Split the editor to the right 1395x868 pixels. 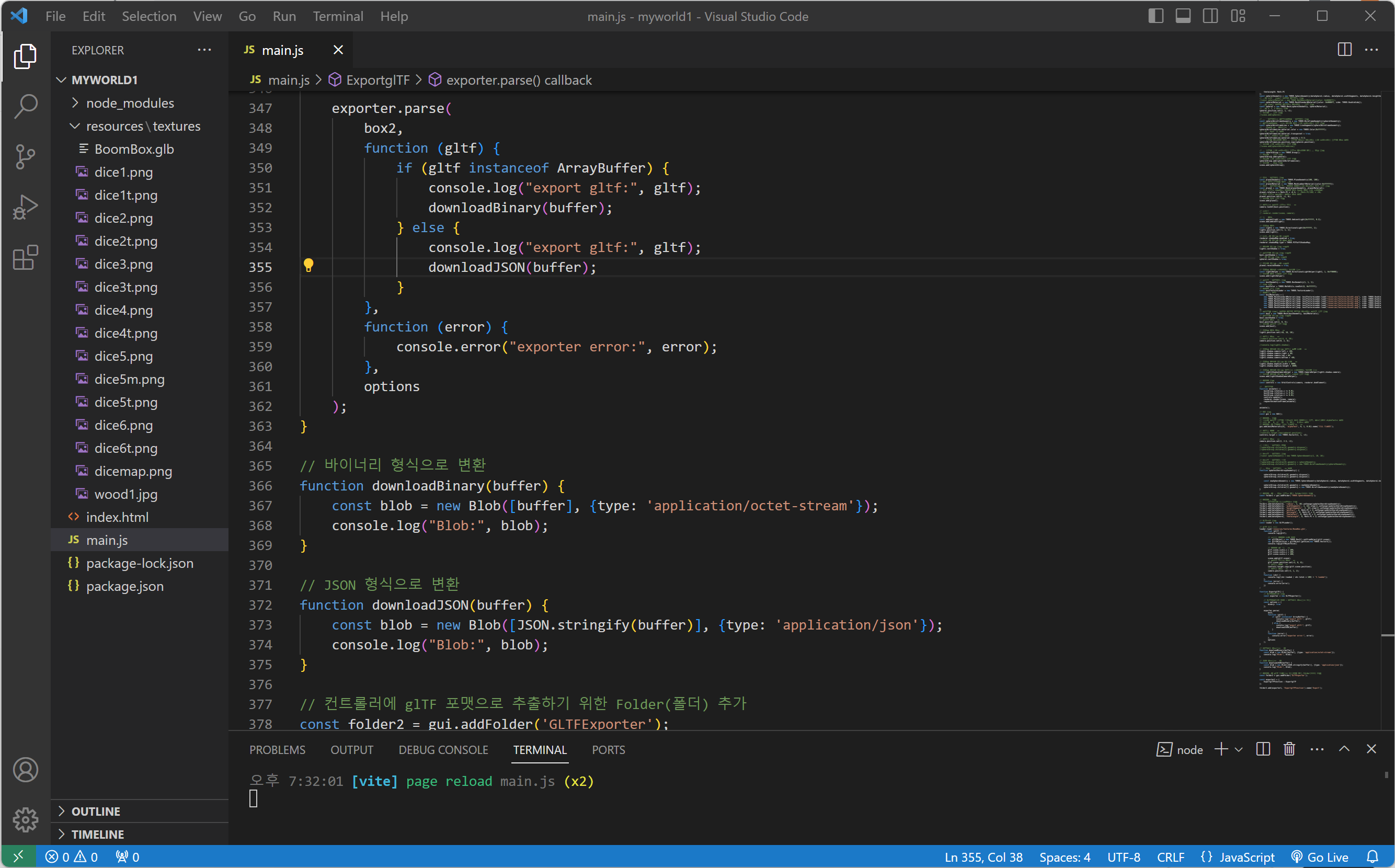pos(1344,50)
